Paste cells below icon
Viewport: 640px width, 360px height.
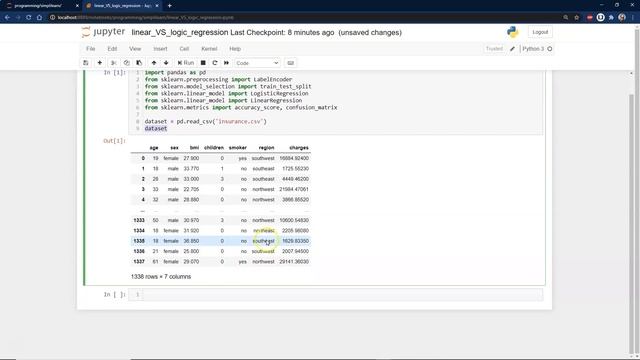click(139, 63)
